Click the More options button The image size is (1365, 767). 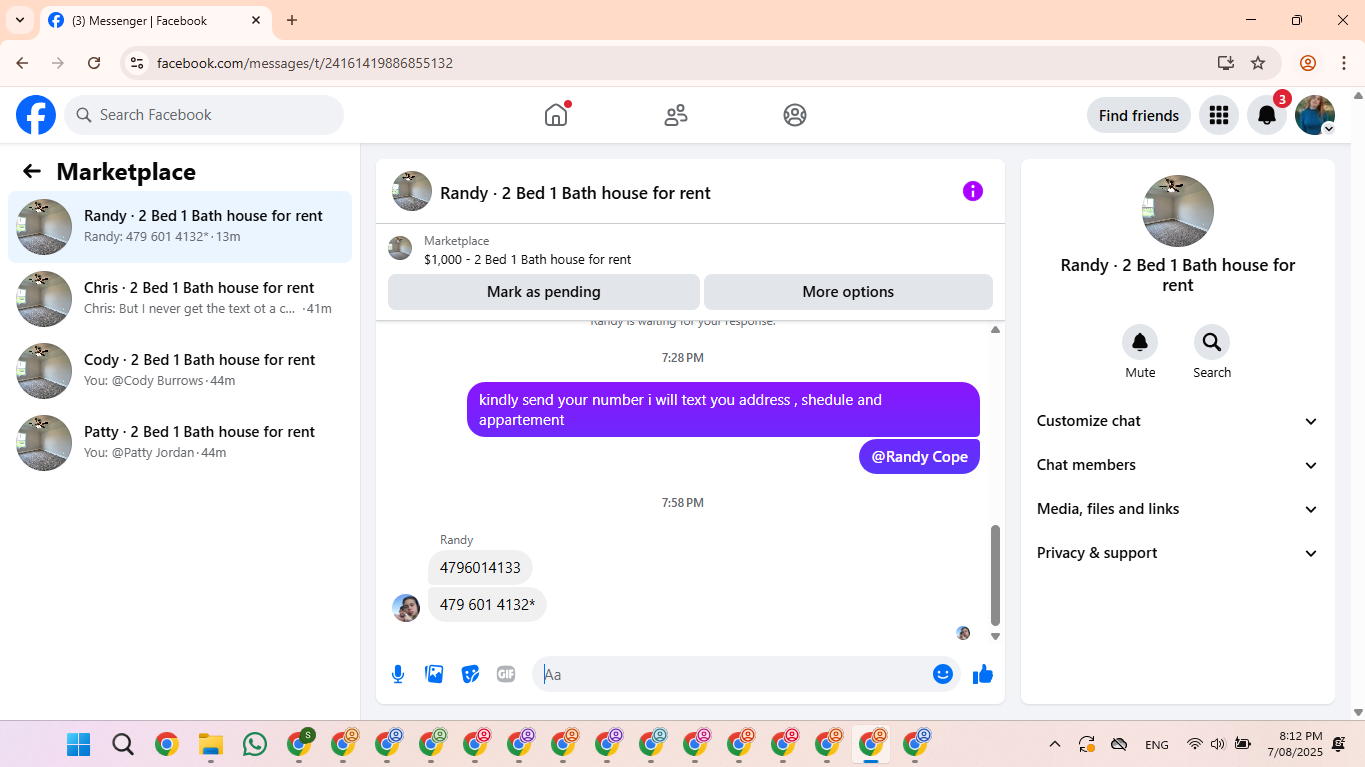[848, 292]
